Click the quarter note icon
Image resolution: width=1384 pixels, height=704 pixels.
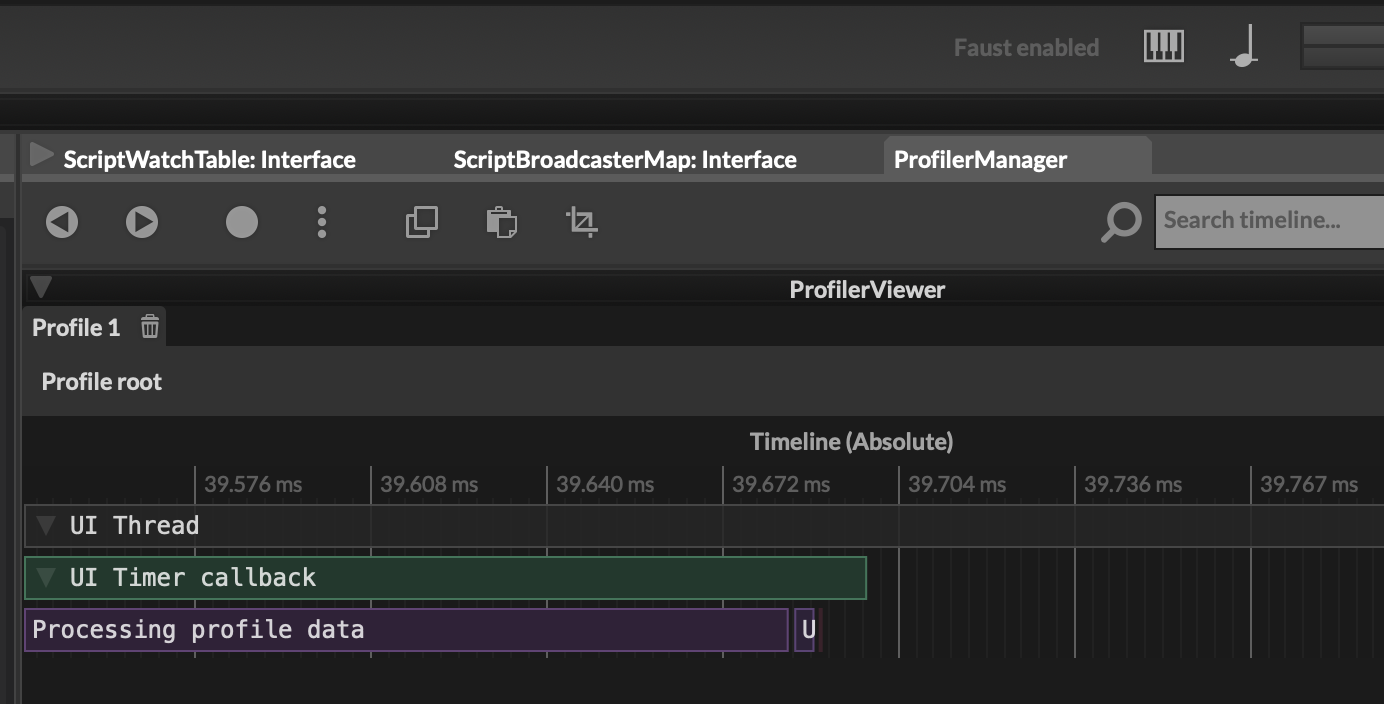[x=1244, y=46]
